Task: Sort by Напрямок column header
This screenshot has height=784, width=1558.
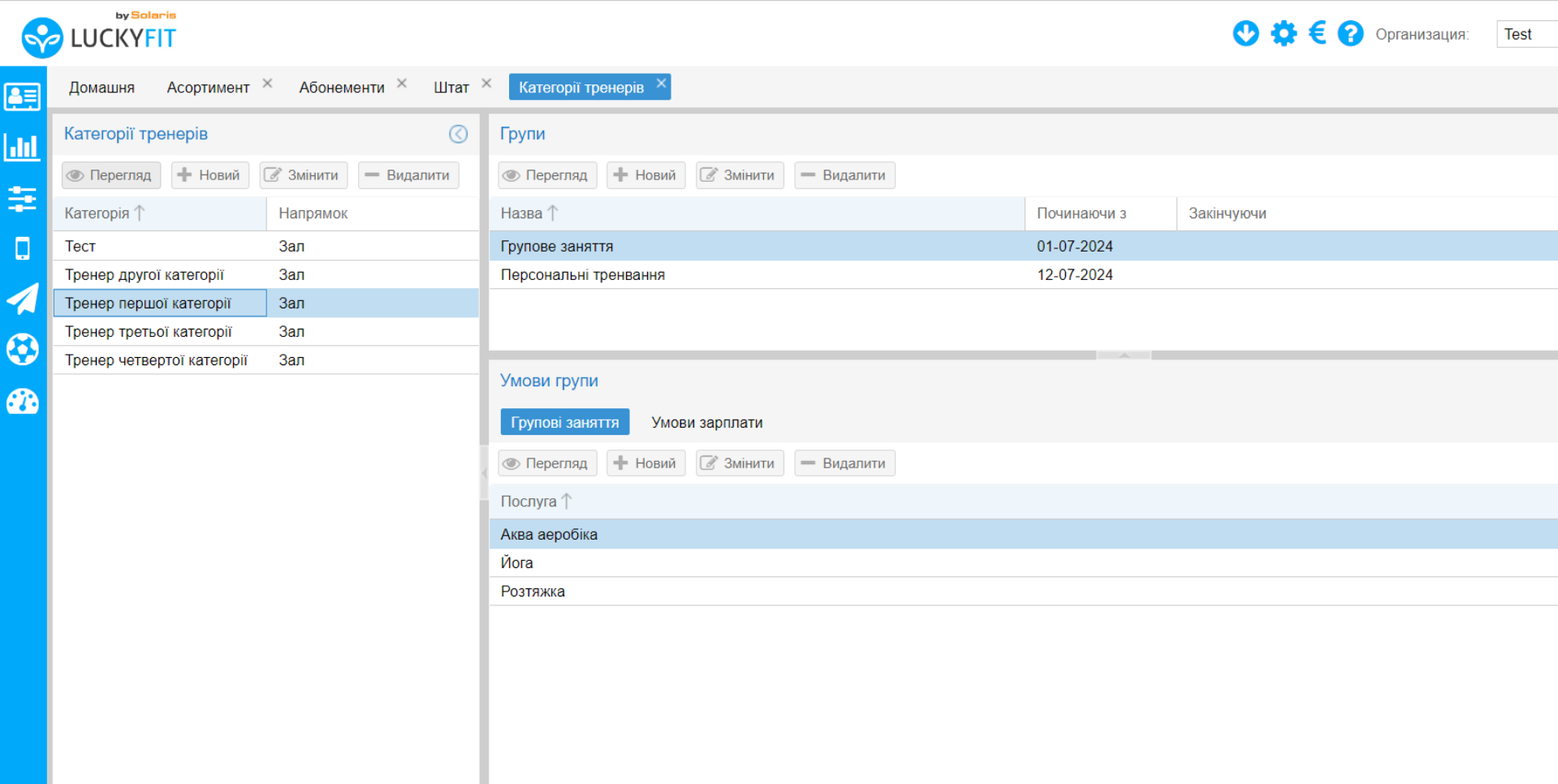Action: click(x=373, y=213)
